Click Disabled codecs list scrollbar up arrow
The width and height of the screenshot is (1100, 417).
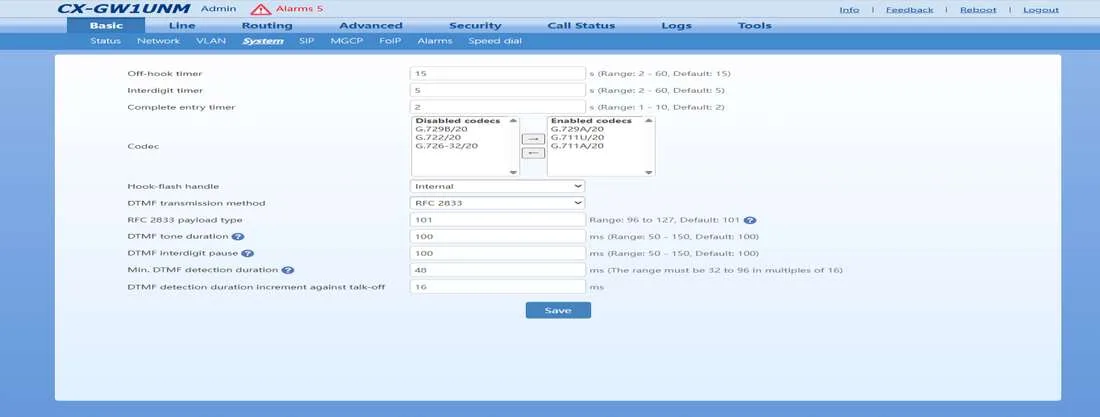(514, 121)
